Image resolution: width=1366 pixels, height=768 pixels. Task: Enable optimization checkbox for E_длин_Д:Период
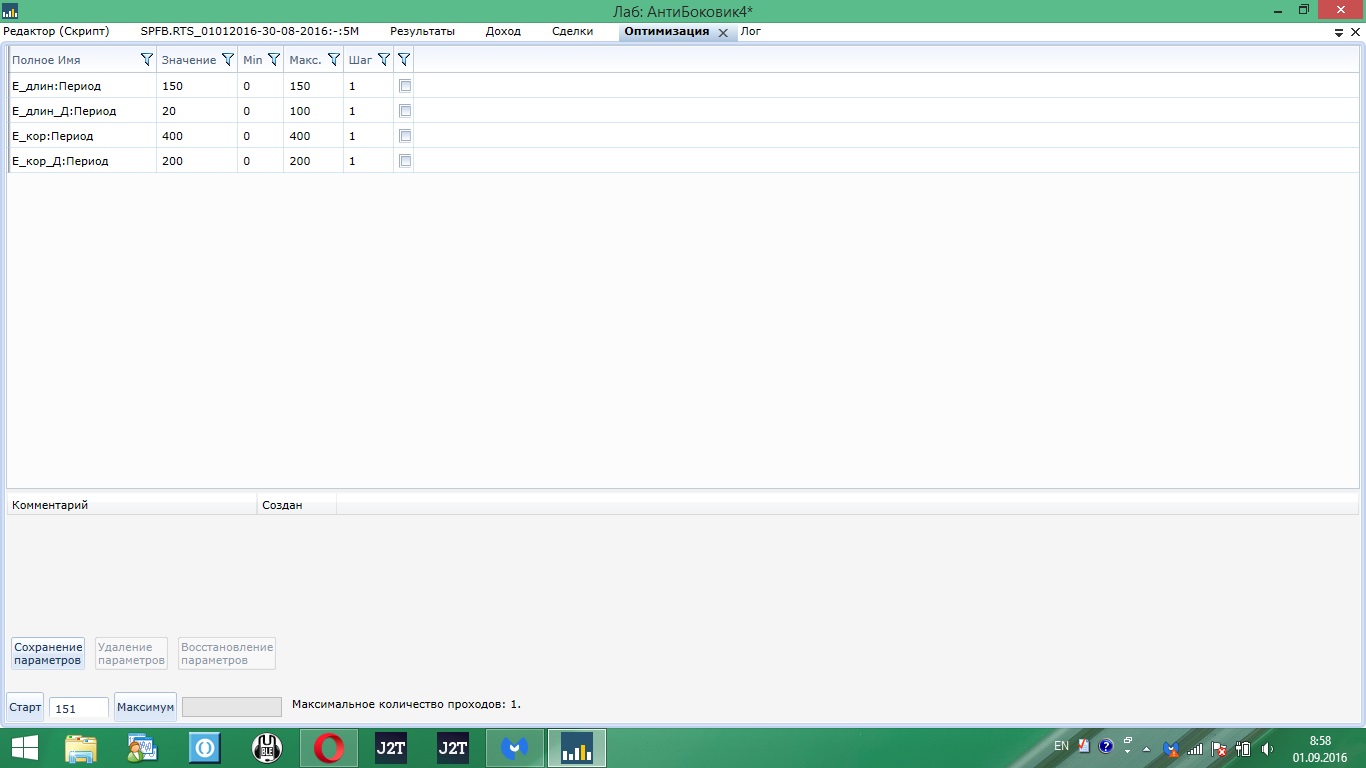405,111
